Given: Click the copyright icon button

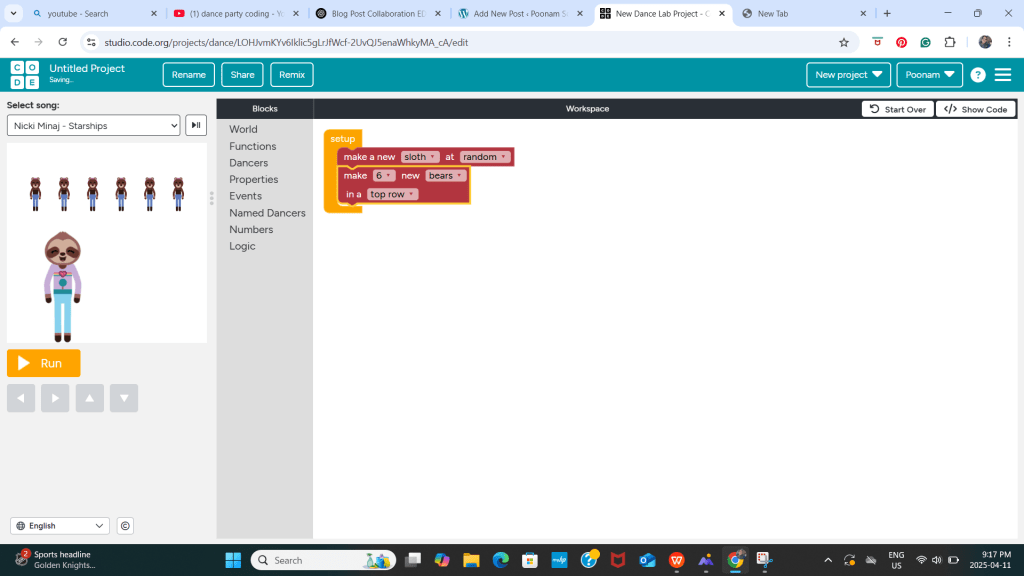Looking at the screenshot, I should pyautogui.click(x=125, y=526).
